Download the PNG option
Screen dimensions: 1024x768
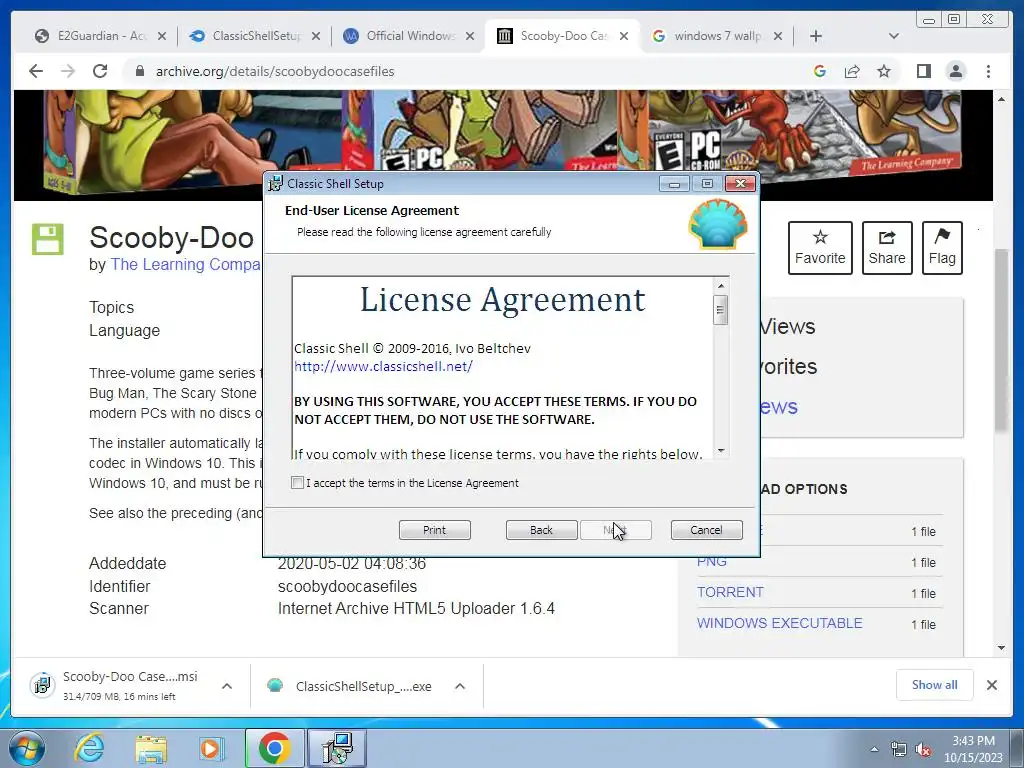[x=712, y=562]
